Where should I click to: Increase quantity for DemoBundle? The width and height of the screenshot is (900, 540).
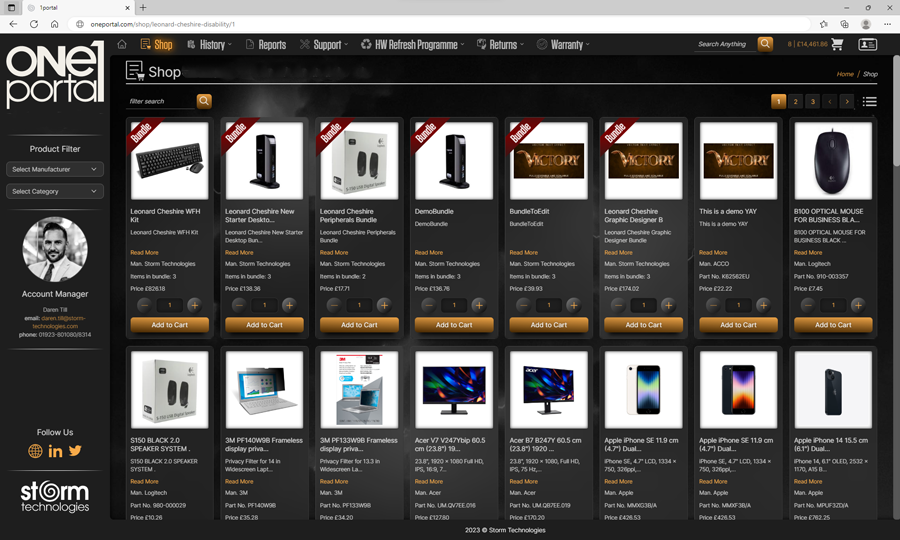point(478,305)
